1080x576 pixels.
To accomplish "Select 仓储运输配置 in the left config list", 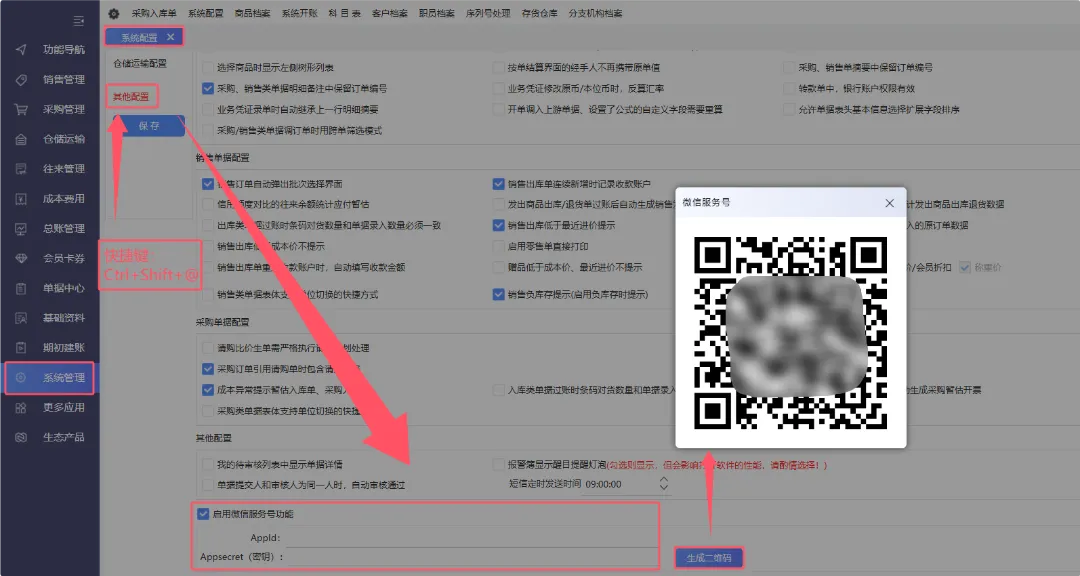I will pyautogui.click(x=140, y=63).
